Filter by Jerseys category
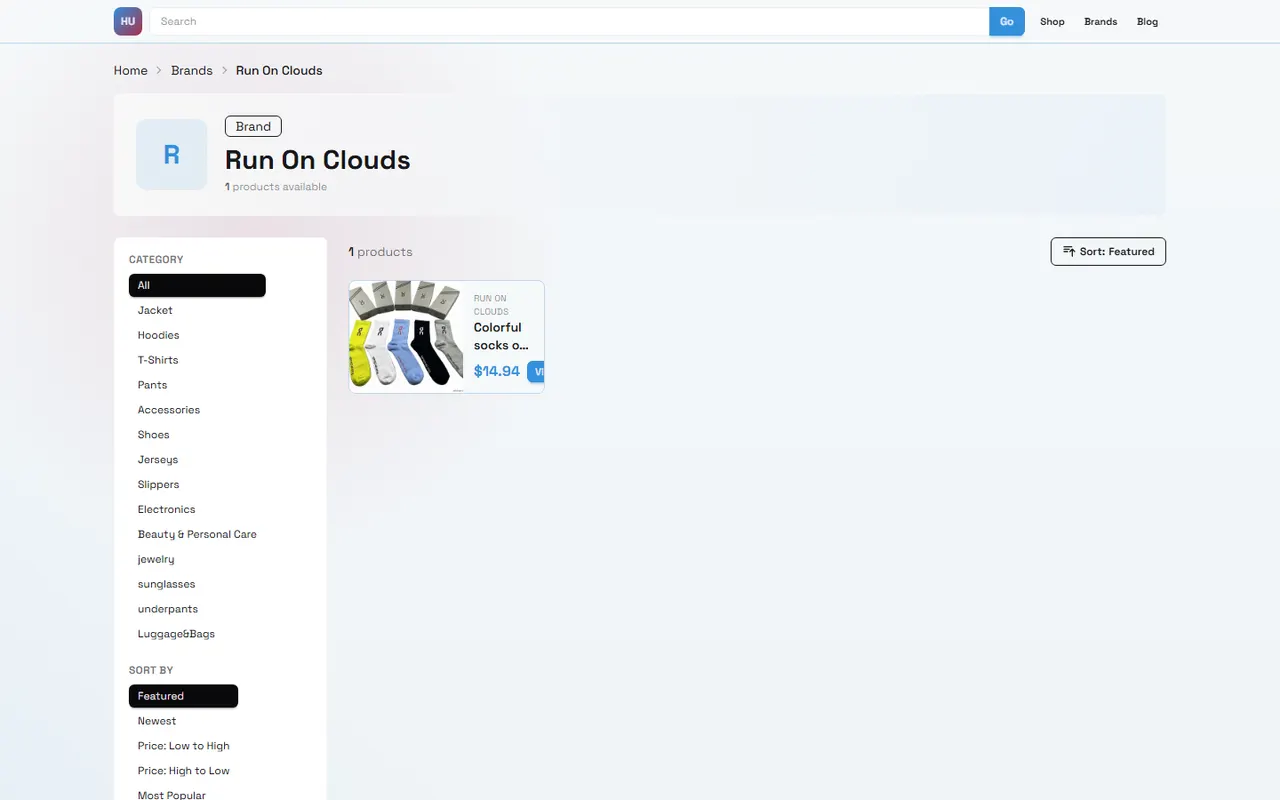The image size is (1280, 800). [158, 460]
